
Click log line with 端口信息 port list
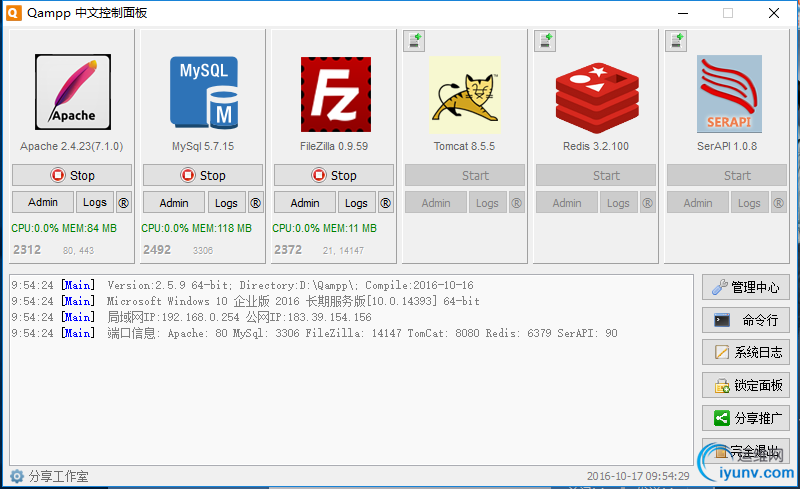[x=314, y=333]
